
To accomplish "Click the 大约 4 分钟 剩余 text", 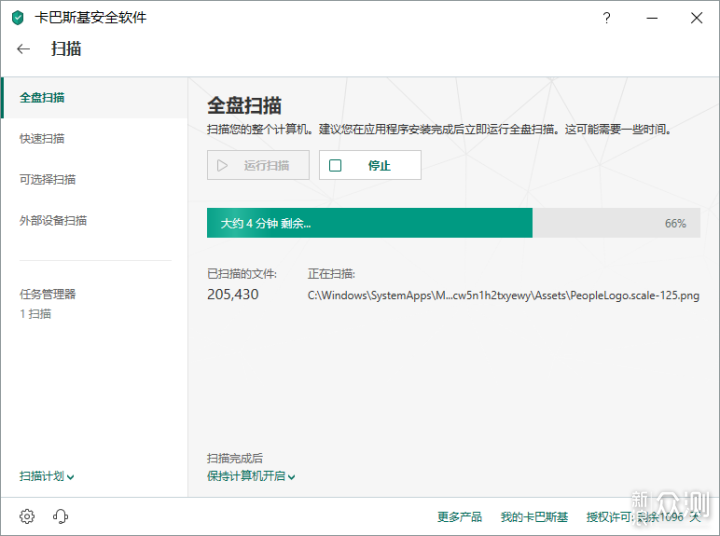I will click(x=266, y=224).
